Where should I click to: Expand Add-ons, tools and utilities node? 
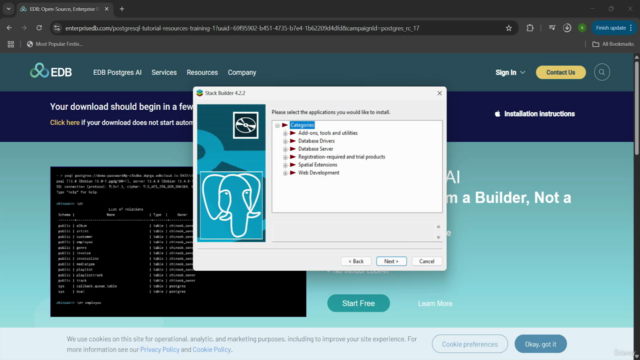click(285, 133)
